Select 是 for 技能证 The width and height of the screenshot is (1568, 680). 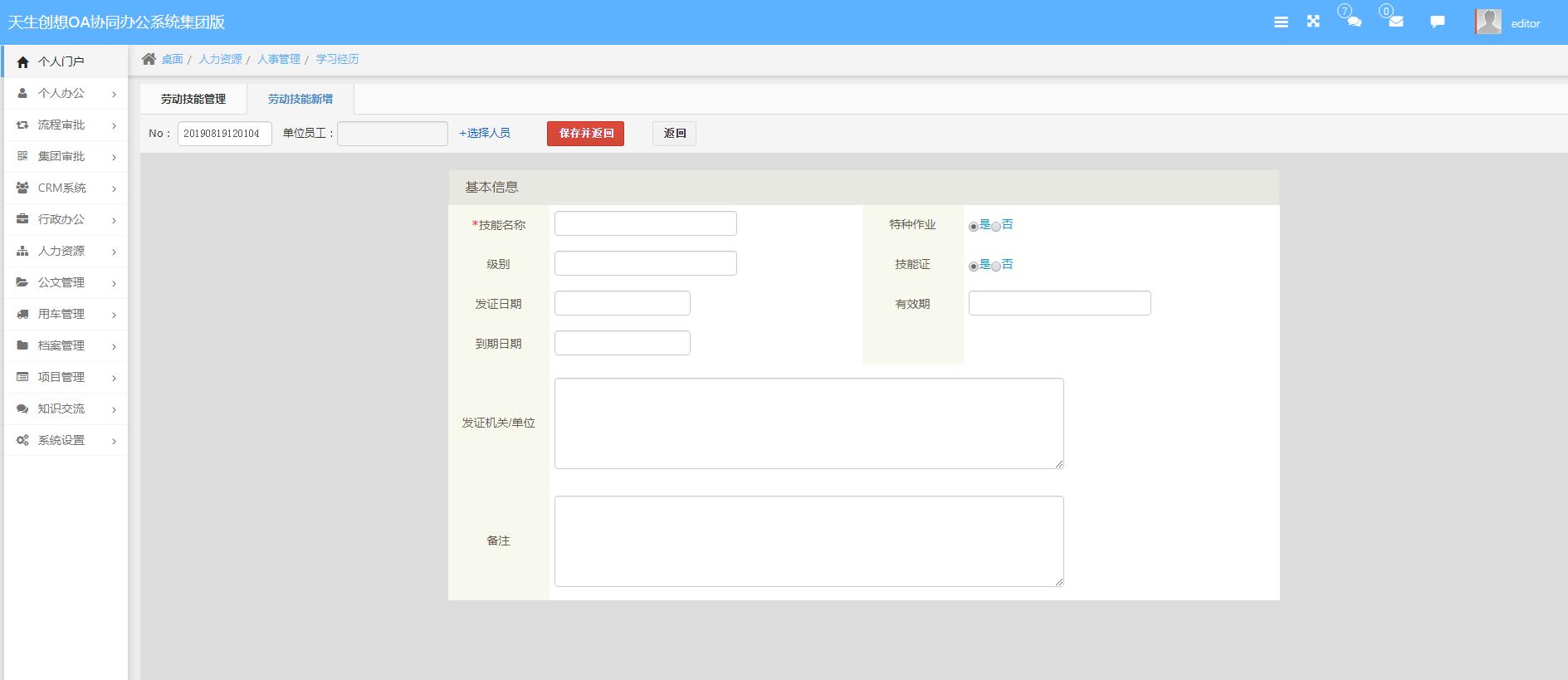pyautogui.click(x=974, y=267)
